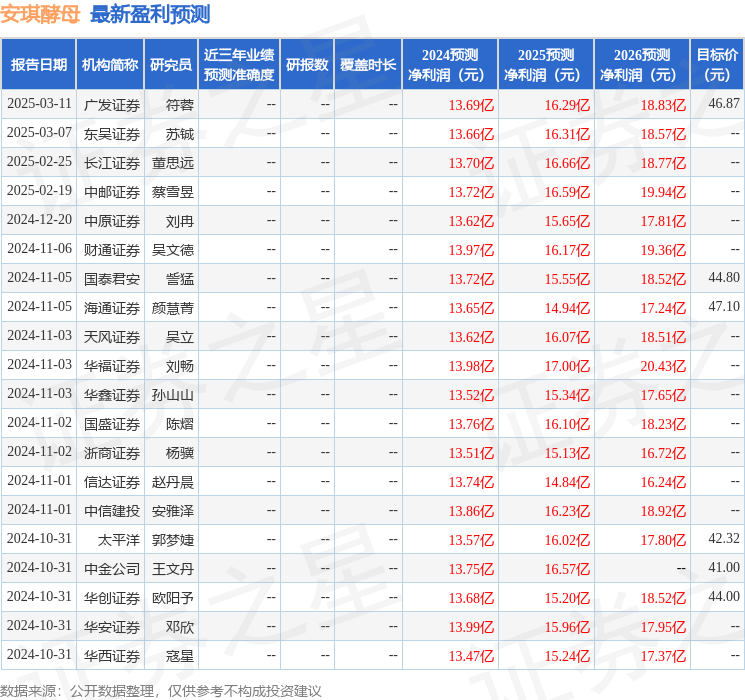Select the 海通证券 institution cell
The height and width of the screenshot is (700, 745).
pyautogui.click(x=112, y=308)
